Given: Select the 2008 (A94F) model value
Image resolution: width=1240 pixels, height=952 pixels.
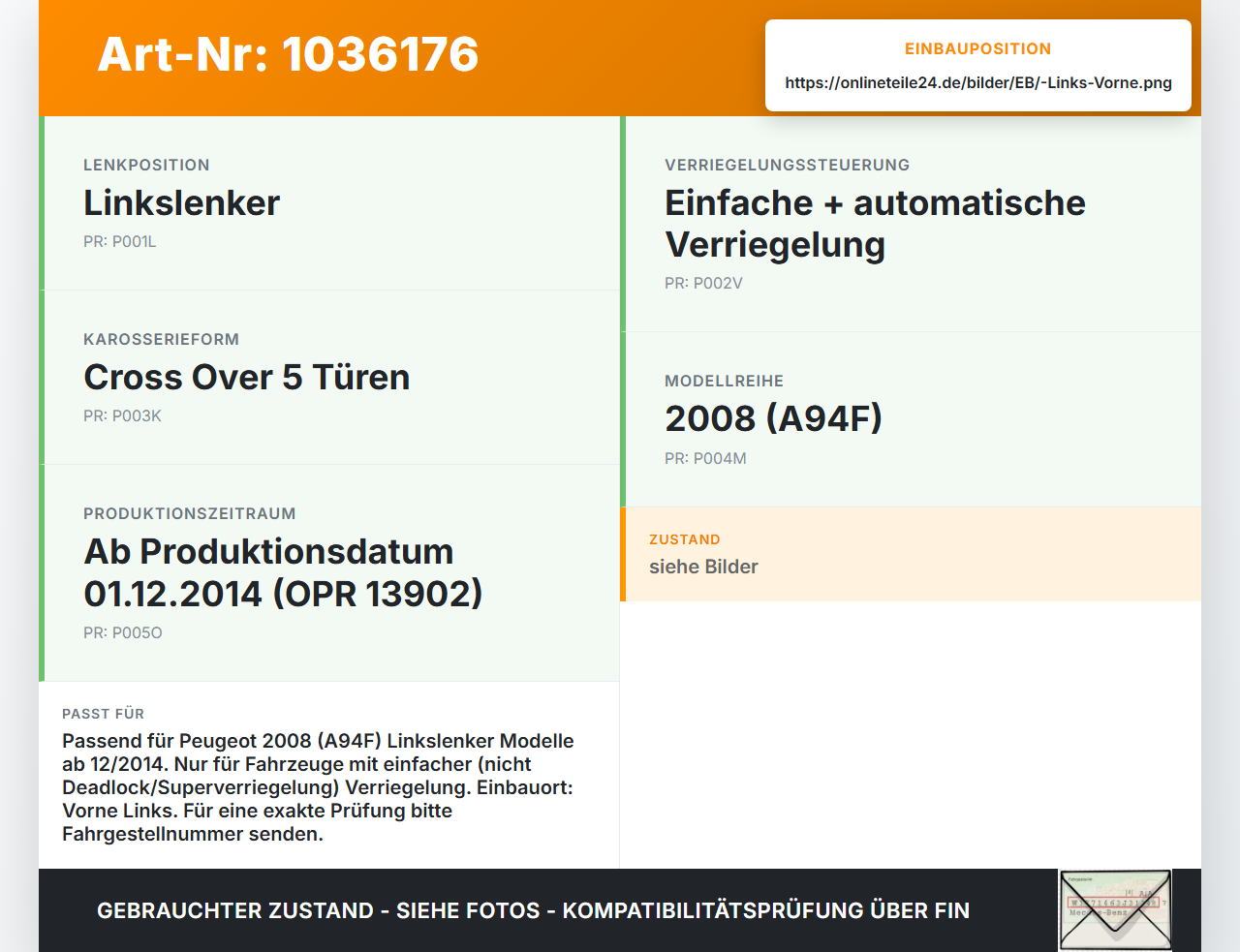Looking at the screenshot, I should (773, 419).
